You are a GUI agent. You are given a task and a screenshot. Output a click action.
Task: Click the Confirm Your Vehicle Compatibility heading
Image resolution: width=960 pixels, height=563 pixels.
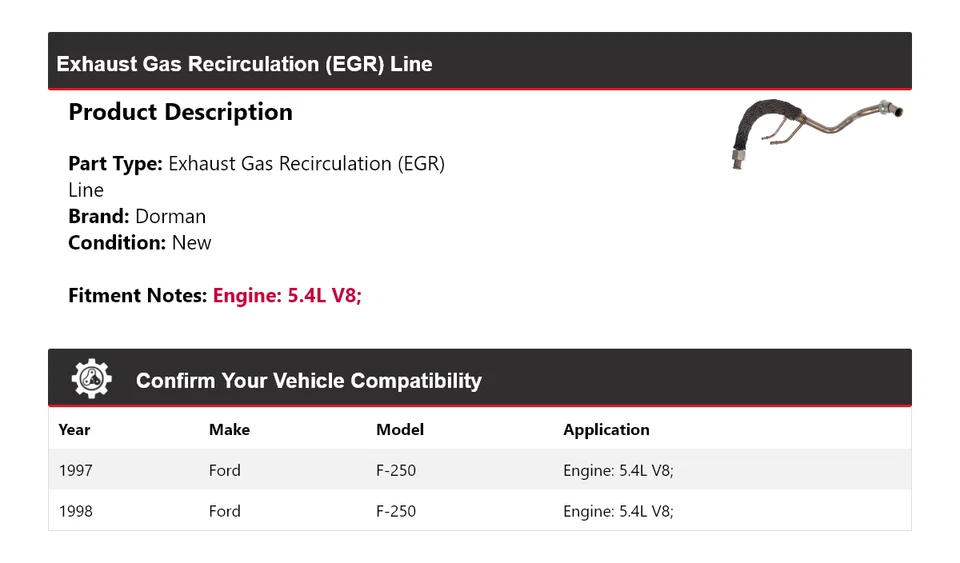click(309, 381)
